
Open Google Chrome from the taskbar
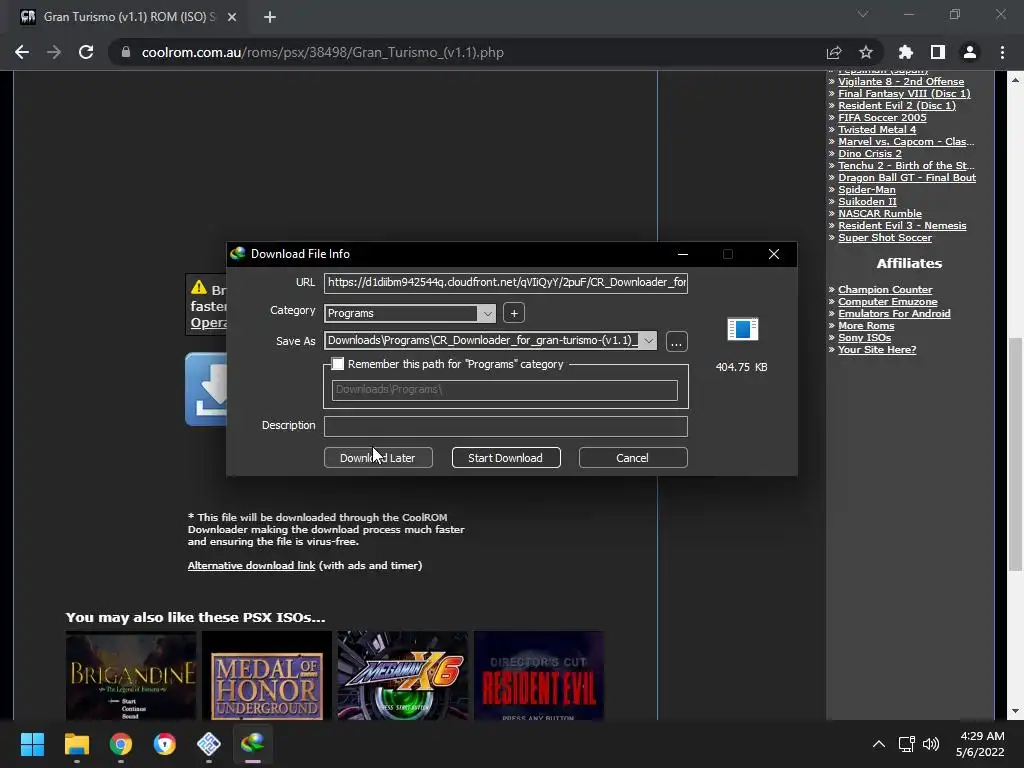tap(121, 744)
